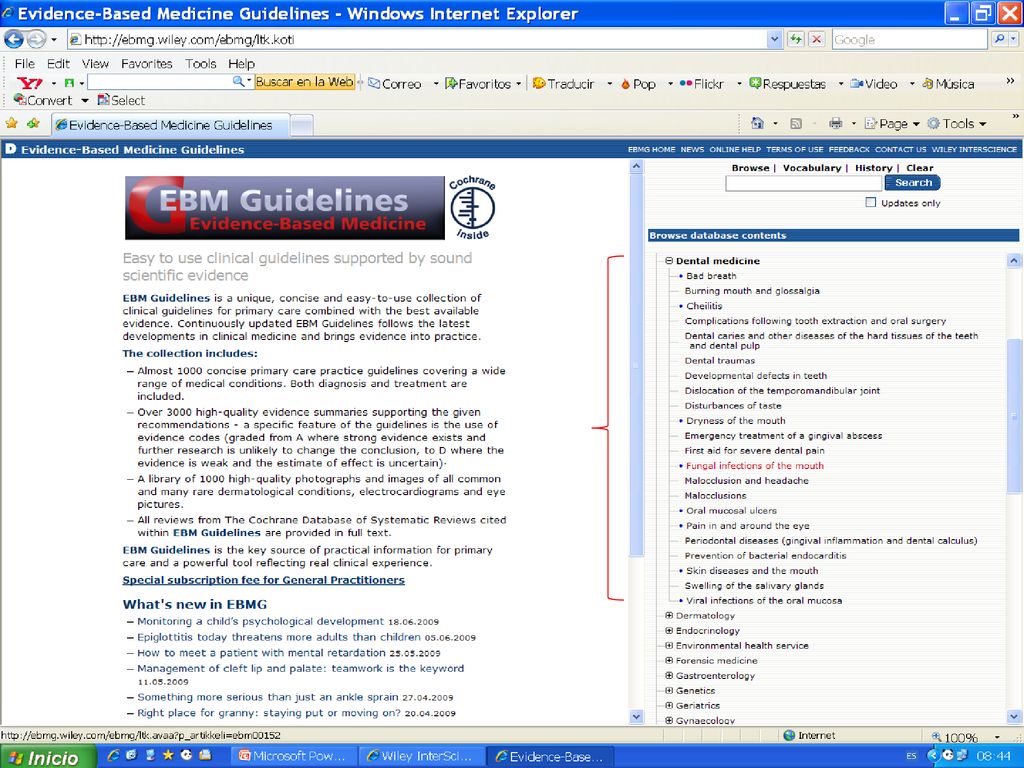Toggle the Updates only checkbox
This screenshot has height=768, width=1024.
point(871,202)
